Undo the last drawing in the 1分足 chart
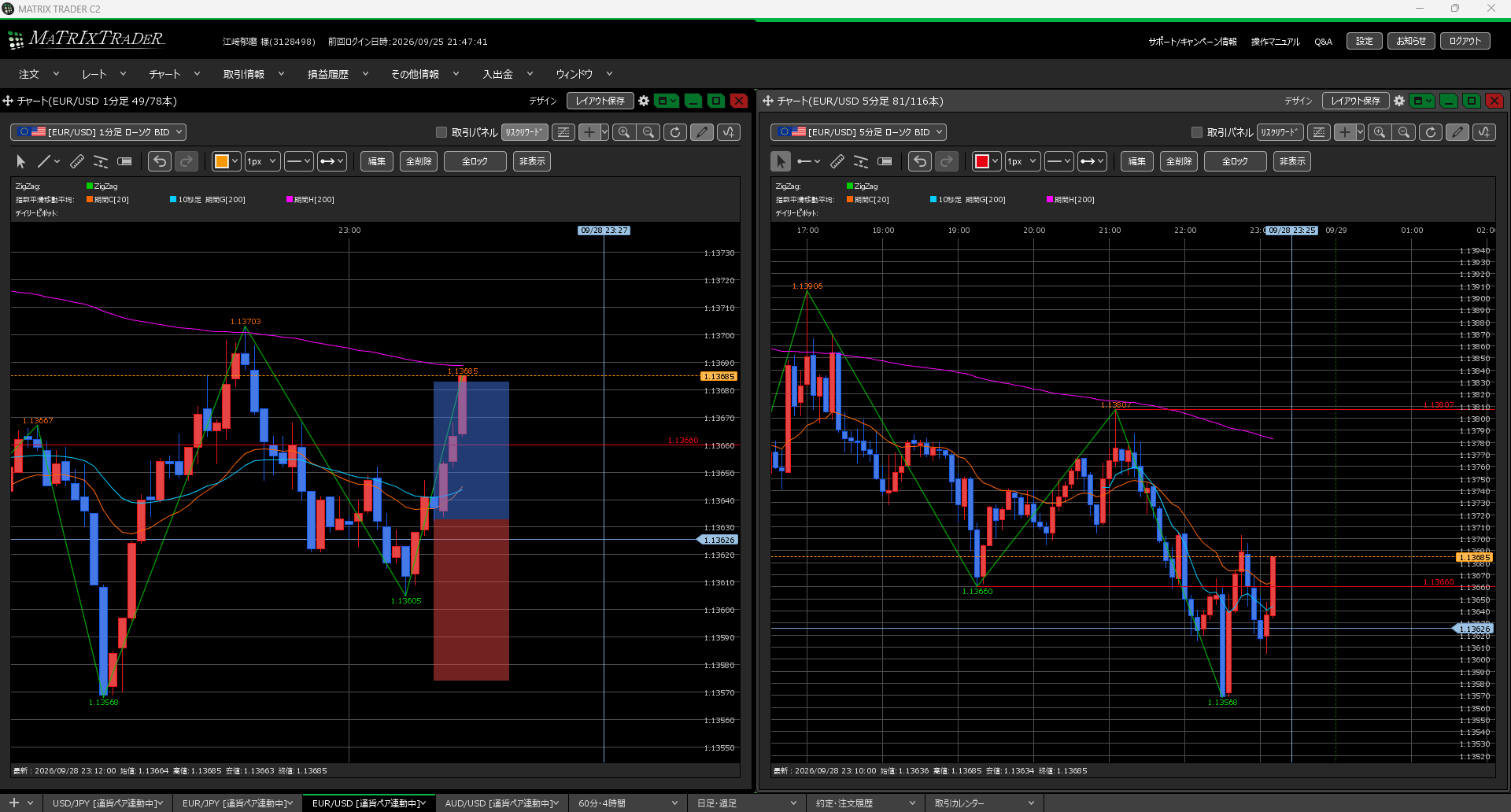This screenshot has width=1511, height=812. click(160, 161)
